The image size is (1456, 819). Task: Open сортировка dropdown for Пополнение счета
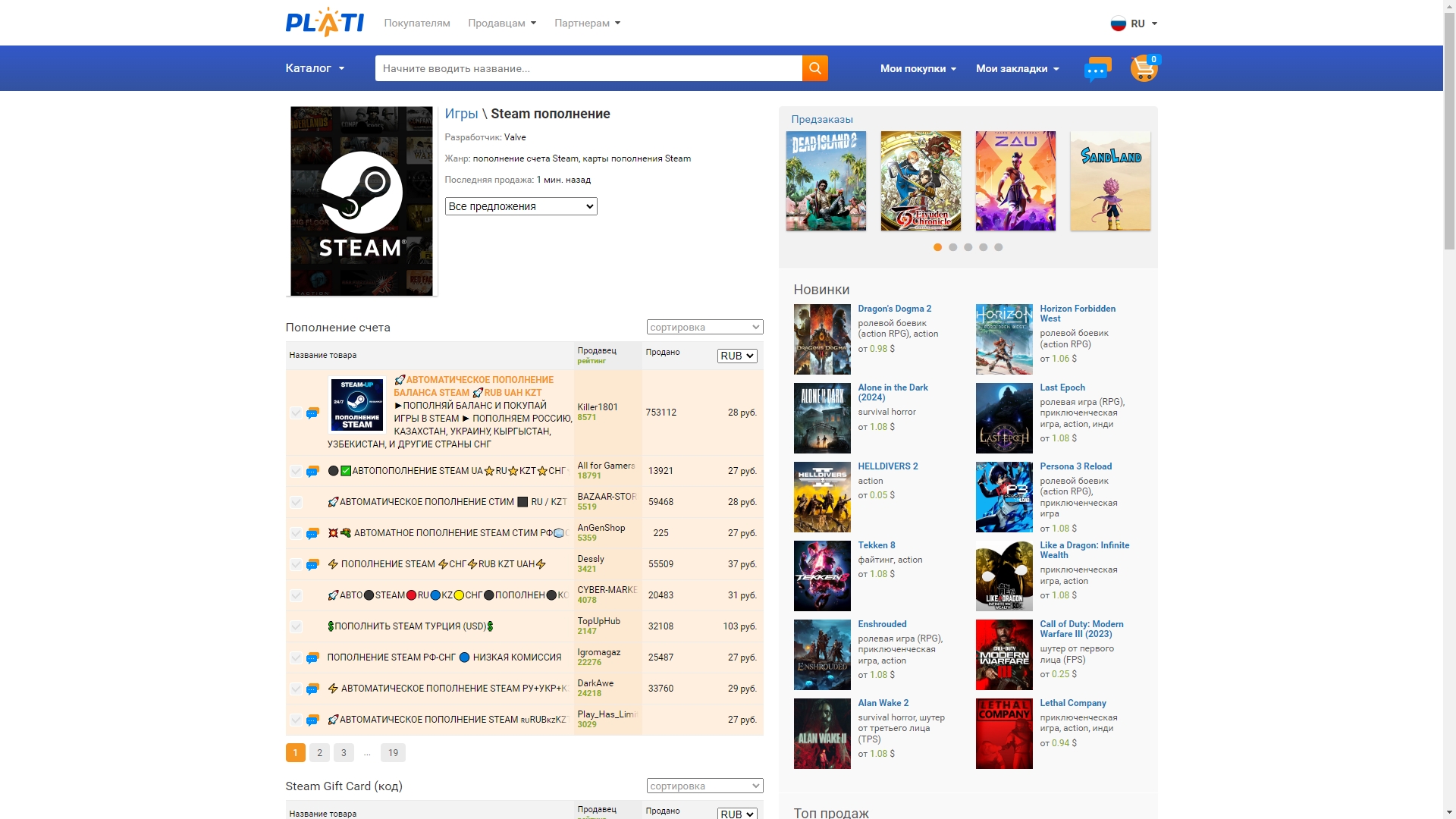pos(704,327)
